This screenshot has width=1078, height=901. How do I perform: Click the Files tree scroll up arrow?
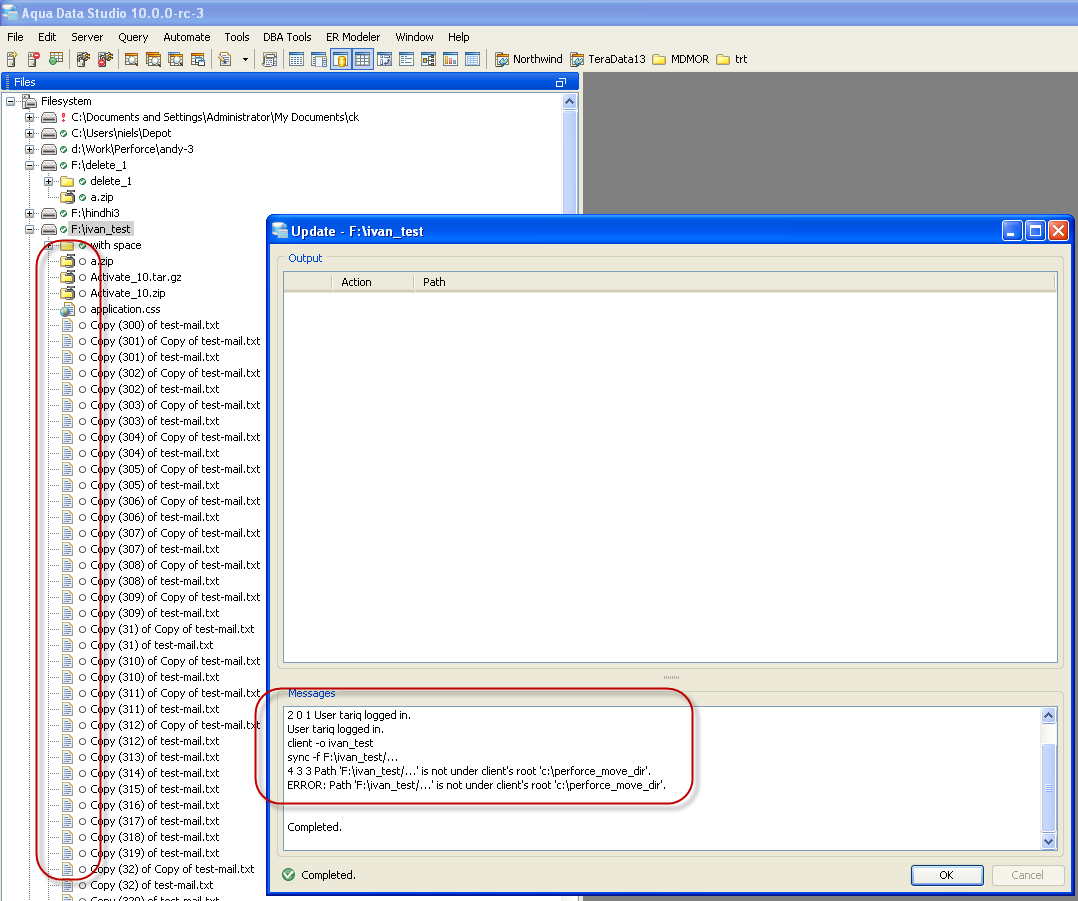569,102
